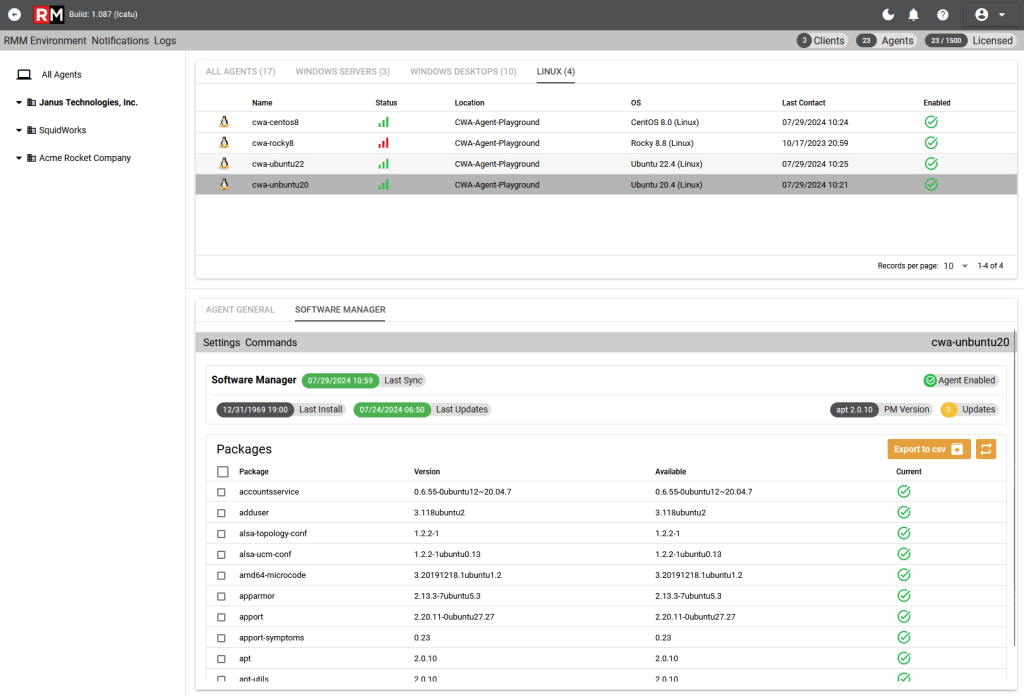Expand Janus Technologies, Inc. tree arrow
Viewport: 1024px width, 696px height.
pos(19,103)
